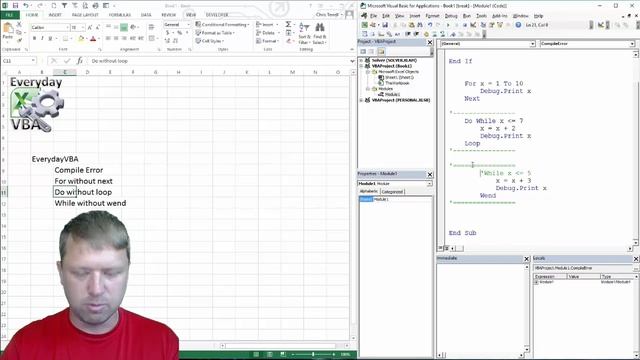This screenshot has height=360, width=640.
Task: Switch to Normal view in Excel status bar
Action: (x=256, y=354)
